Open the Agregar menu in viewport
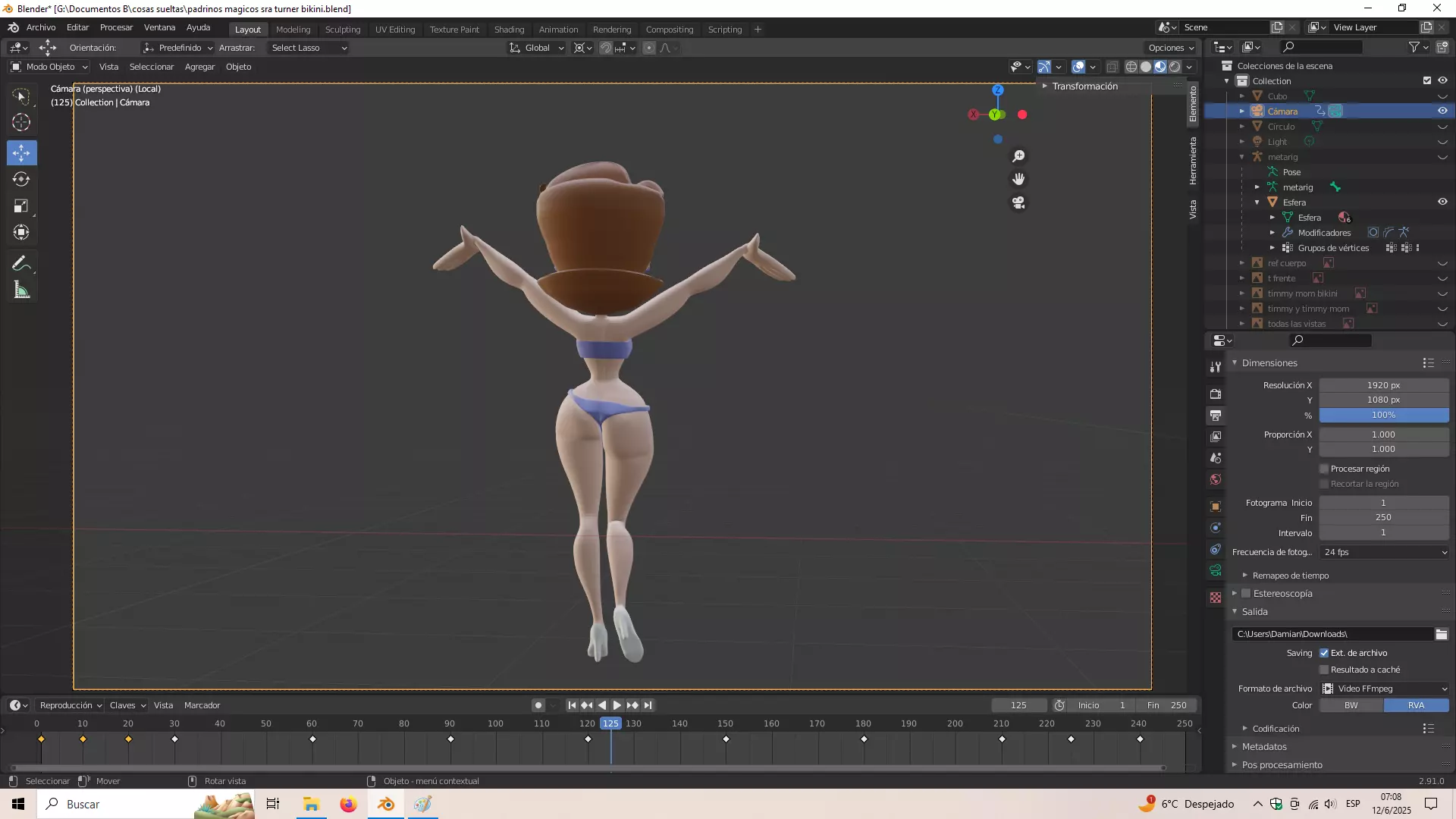This screenshot has height=819, width=1456. tap(199, 67)
